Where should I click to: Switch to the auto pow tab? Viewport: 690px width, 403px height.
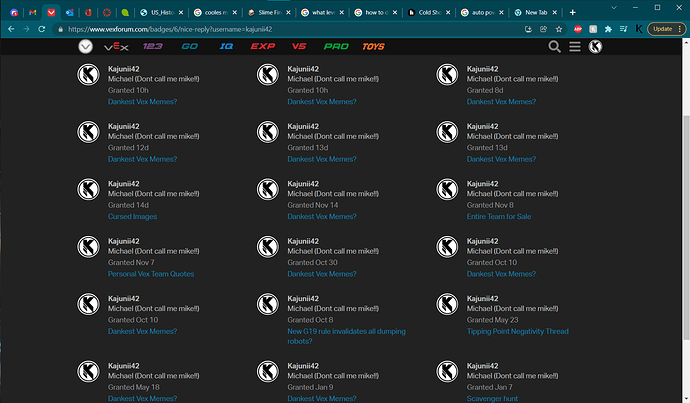(x=483, y=12)
